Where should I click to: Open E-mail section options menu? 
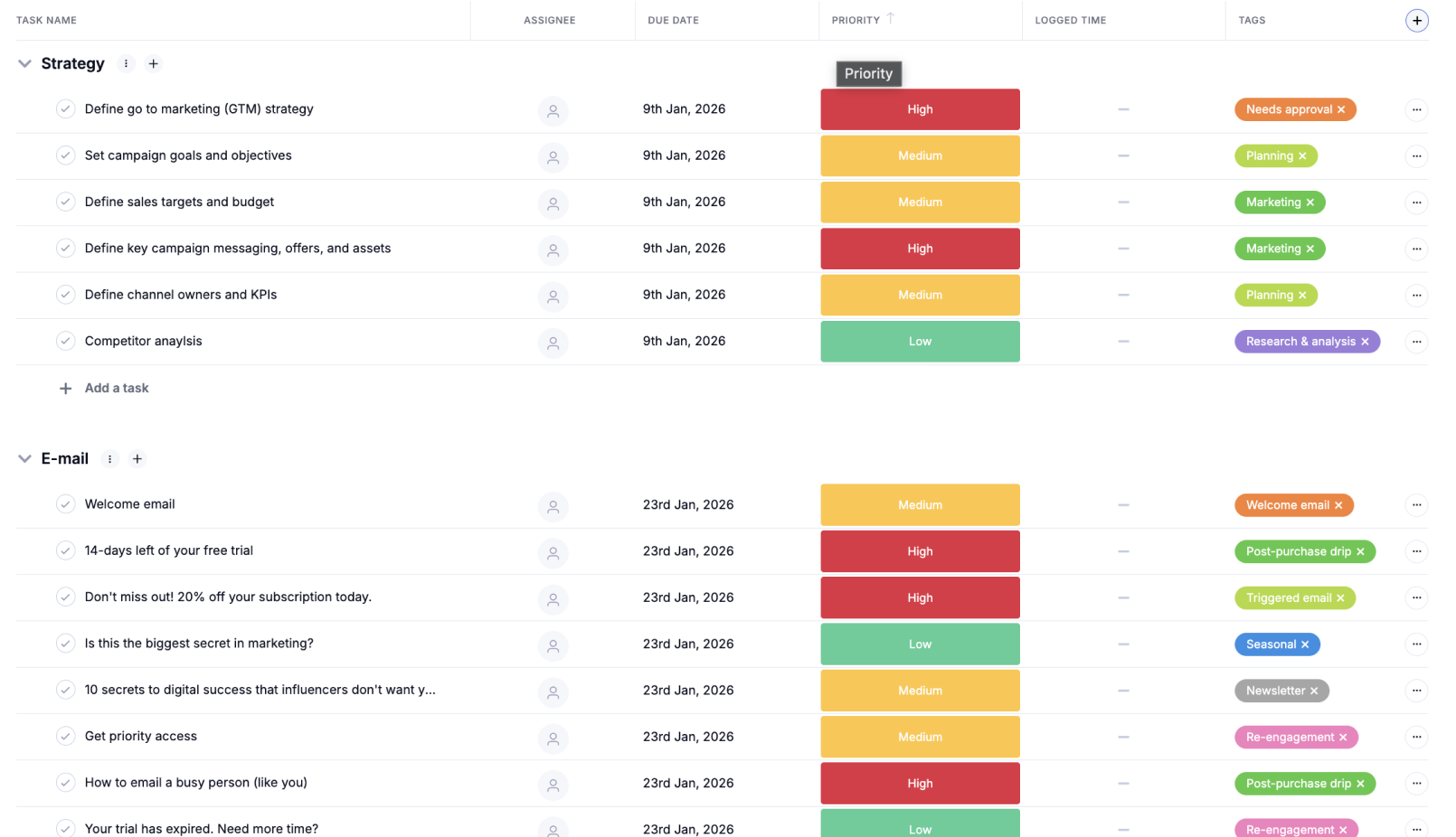click(x=110, y=459)
